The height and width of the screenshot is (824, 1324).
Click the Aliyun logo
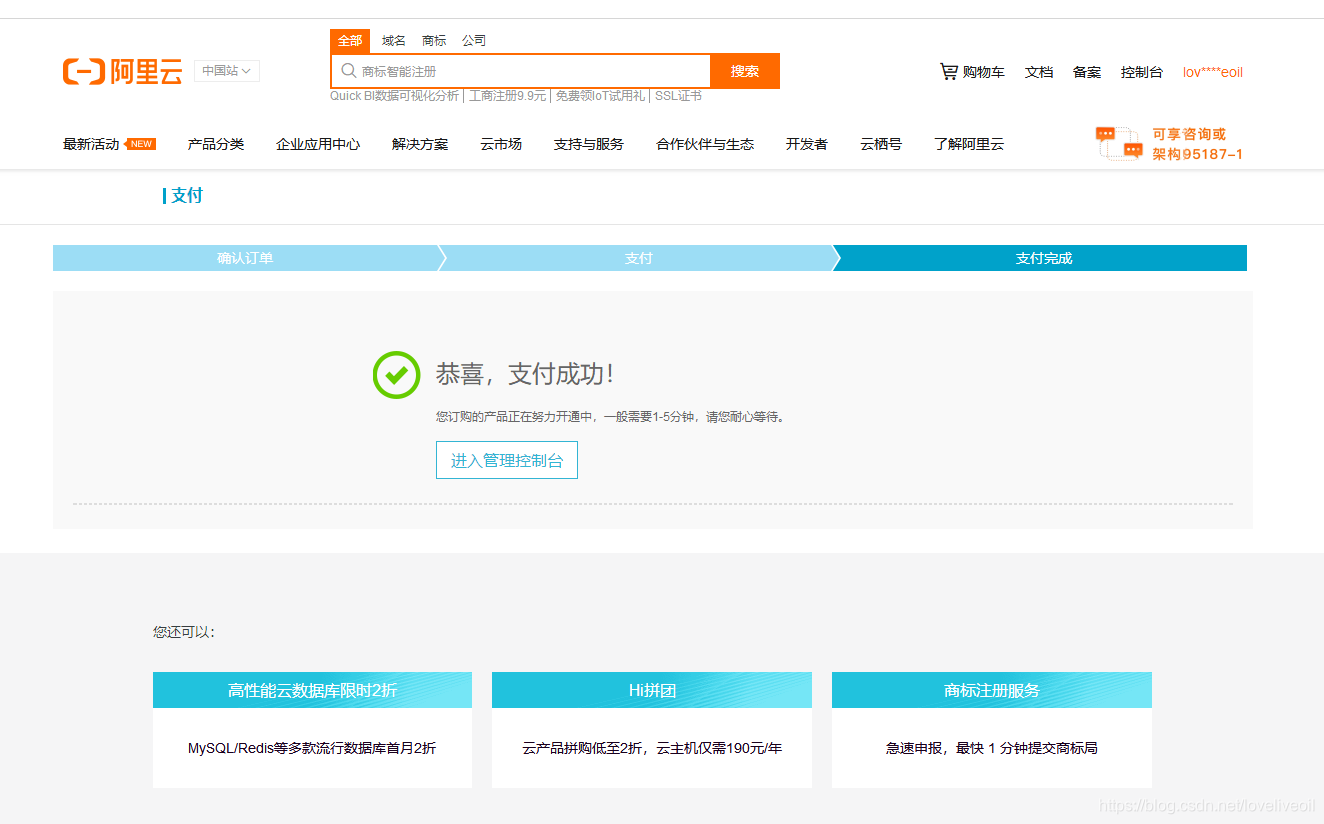(122, 71)
